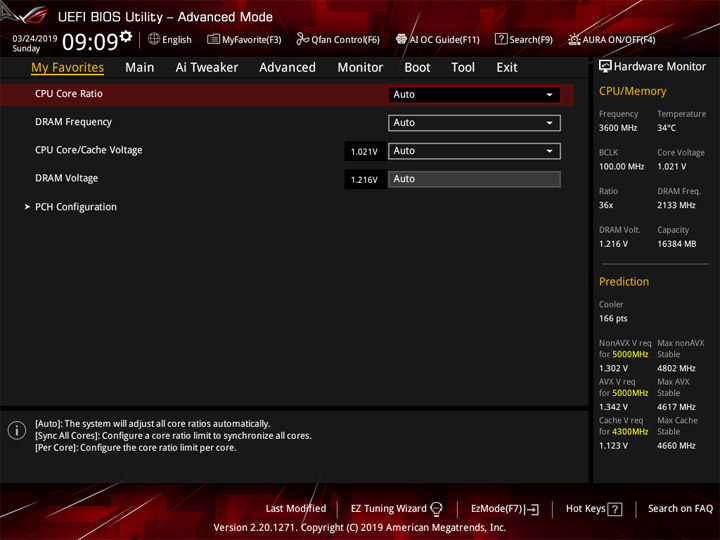
Task: Click the 09:09 clock display
Action: (90, 42)
